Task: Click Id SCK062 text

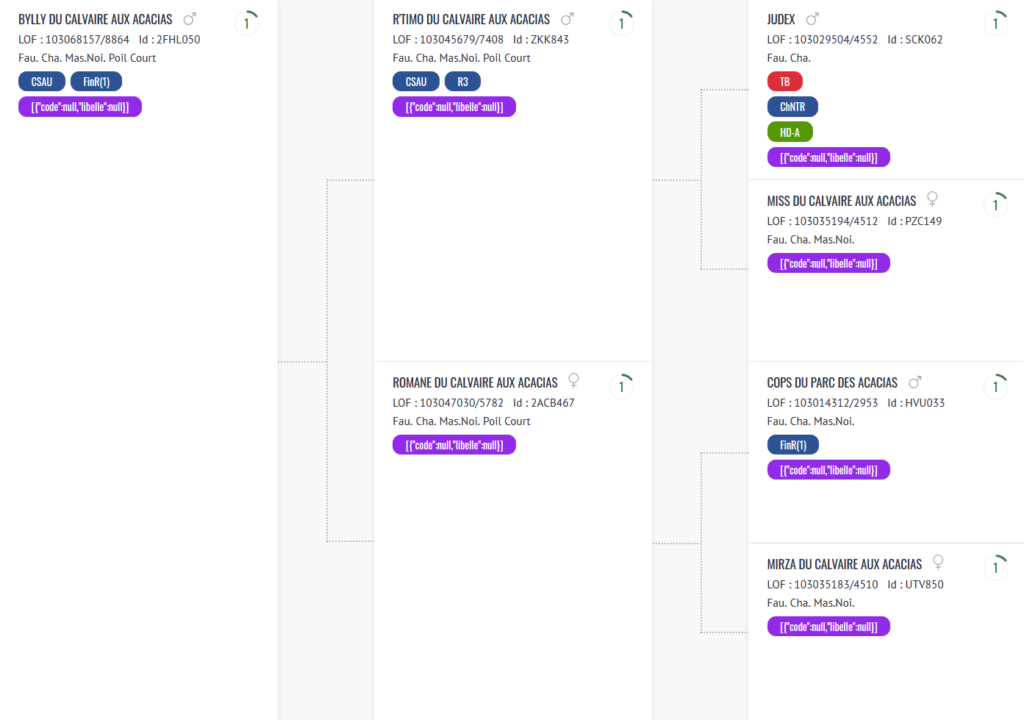Action: pos(915,40)
